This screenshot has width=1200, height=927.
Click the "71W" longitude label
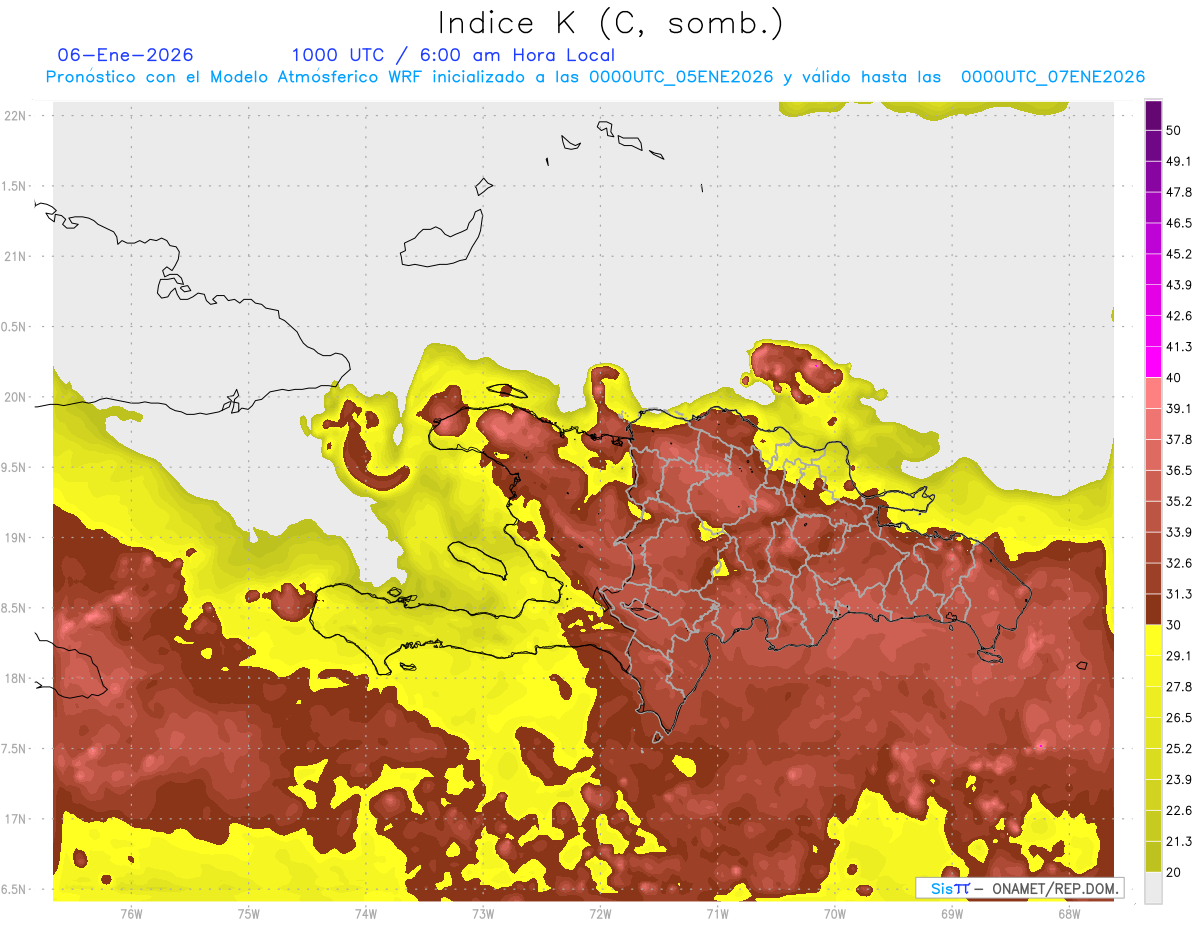point(717,914)
